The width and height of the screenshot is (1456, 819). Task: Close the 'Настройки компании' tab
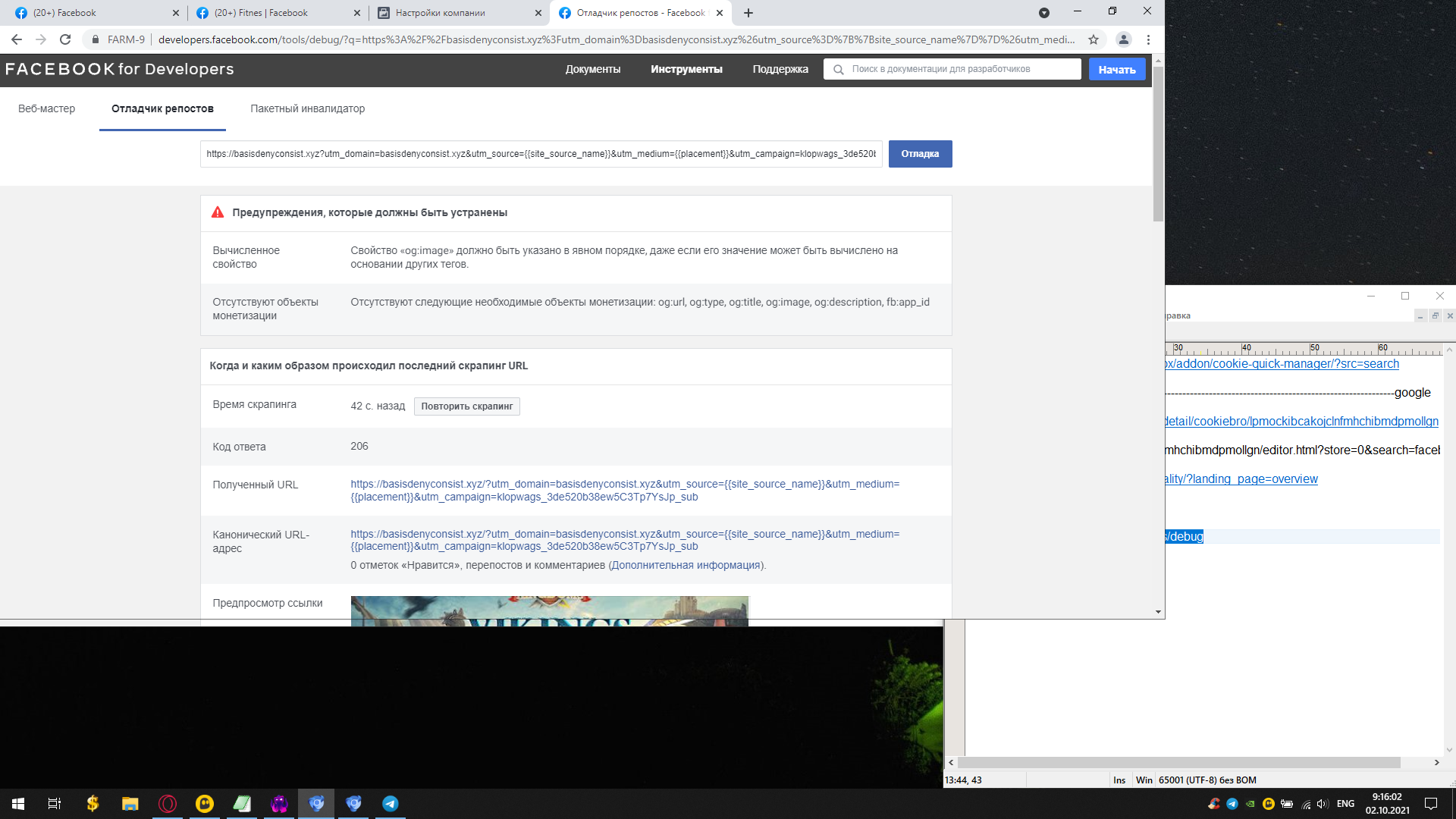coord(538,13)
